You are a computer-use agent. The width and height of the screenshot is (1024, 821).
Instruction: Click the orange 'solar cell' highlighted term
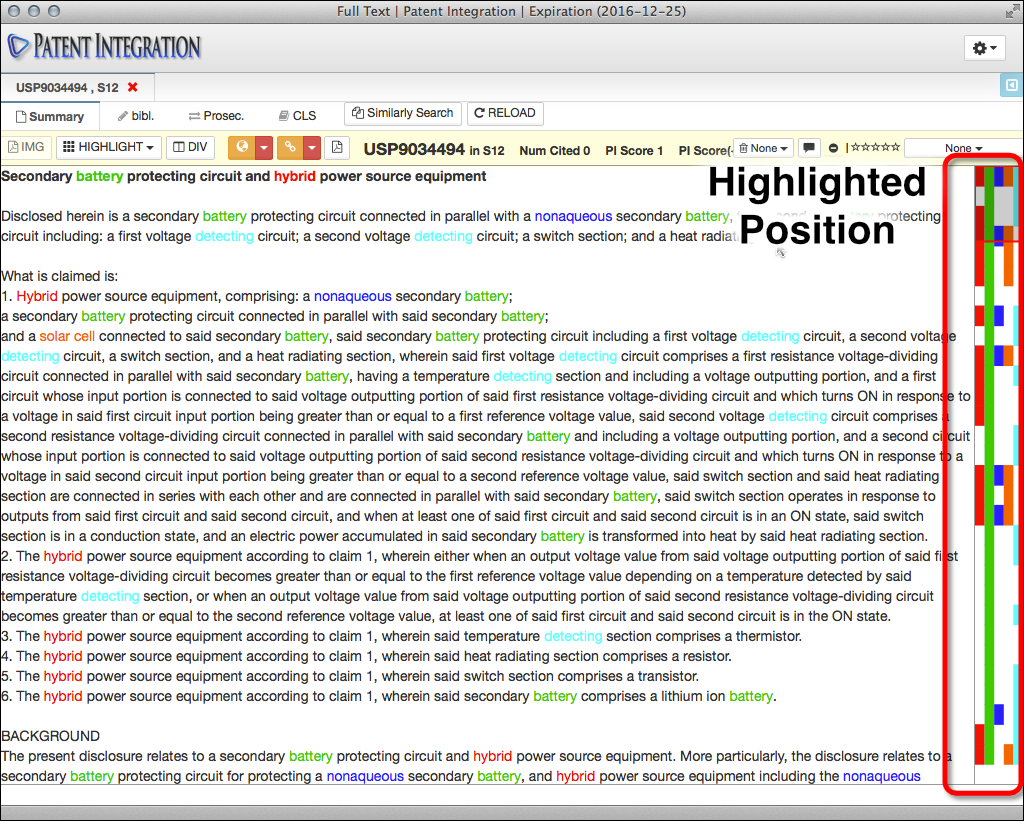point(67,336)
